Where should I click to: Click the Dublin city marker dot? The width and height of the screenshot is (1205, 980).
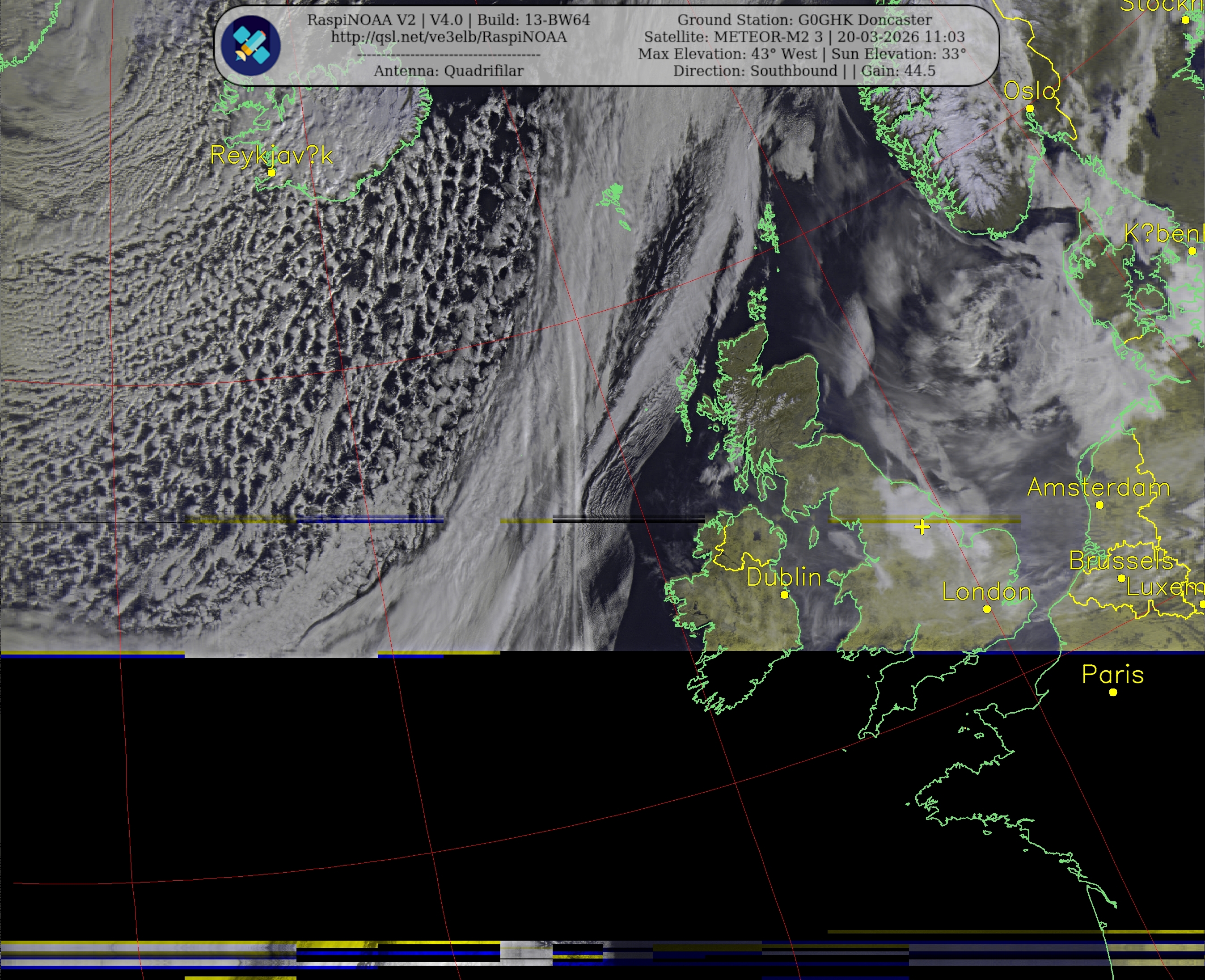[784, 595]
